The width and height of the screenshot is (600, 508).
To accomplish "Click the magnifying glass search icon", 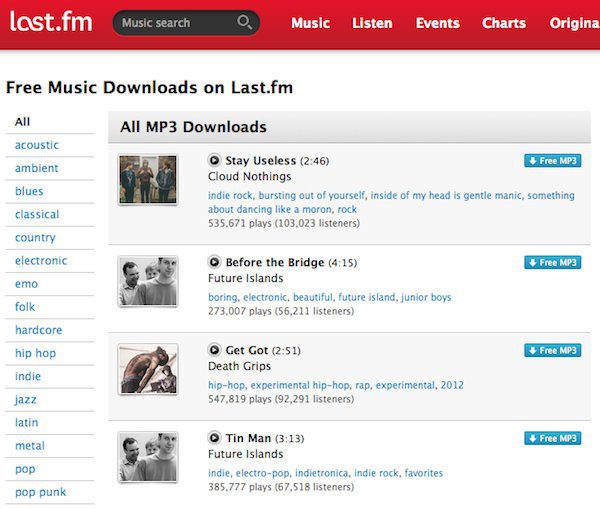I will pyautogui.click(x=245, y=22).
